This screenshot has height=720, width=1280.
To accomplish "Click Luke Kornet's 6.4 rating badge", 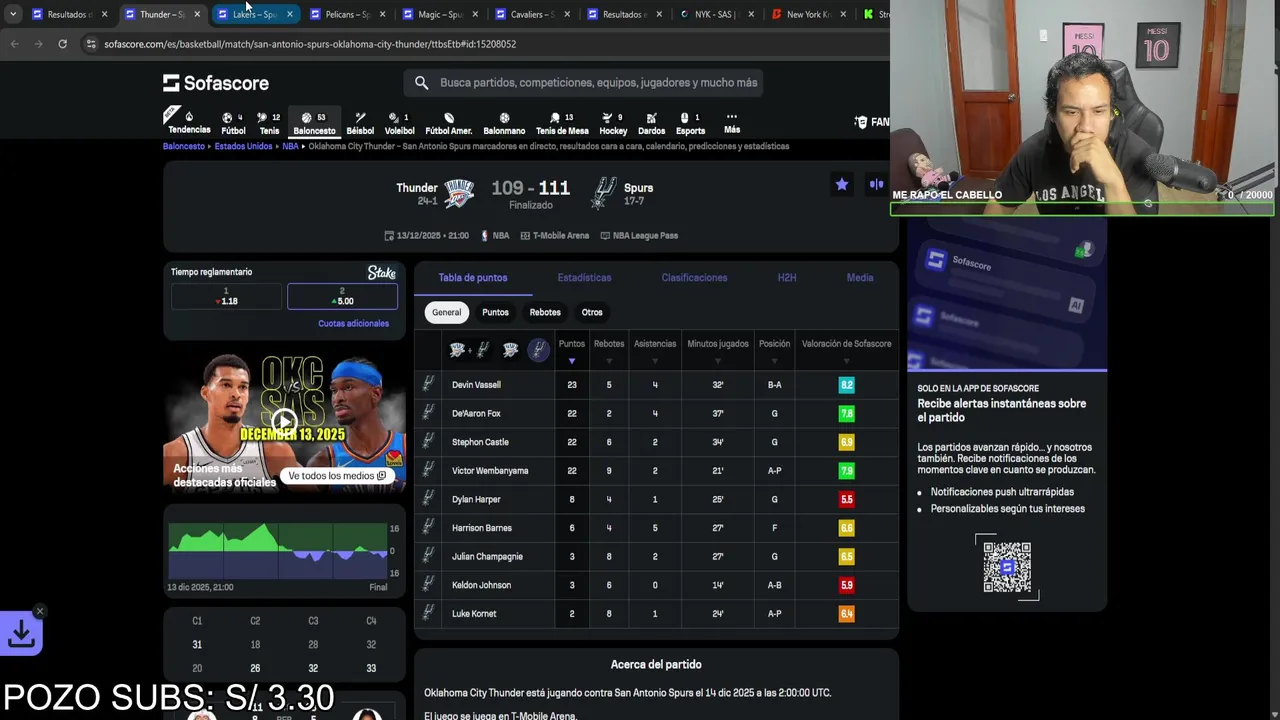I will click(x=846, y=614).
